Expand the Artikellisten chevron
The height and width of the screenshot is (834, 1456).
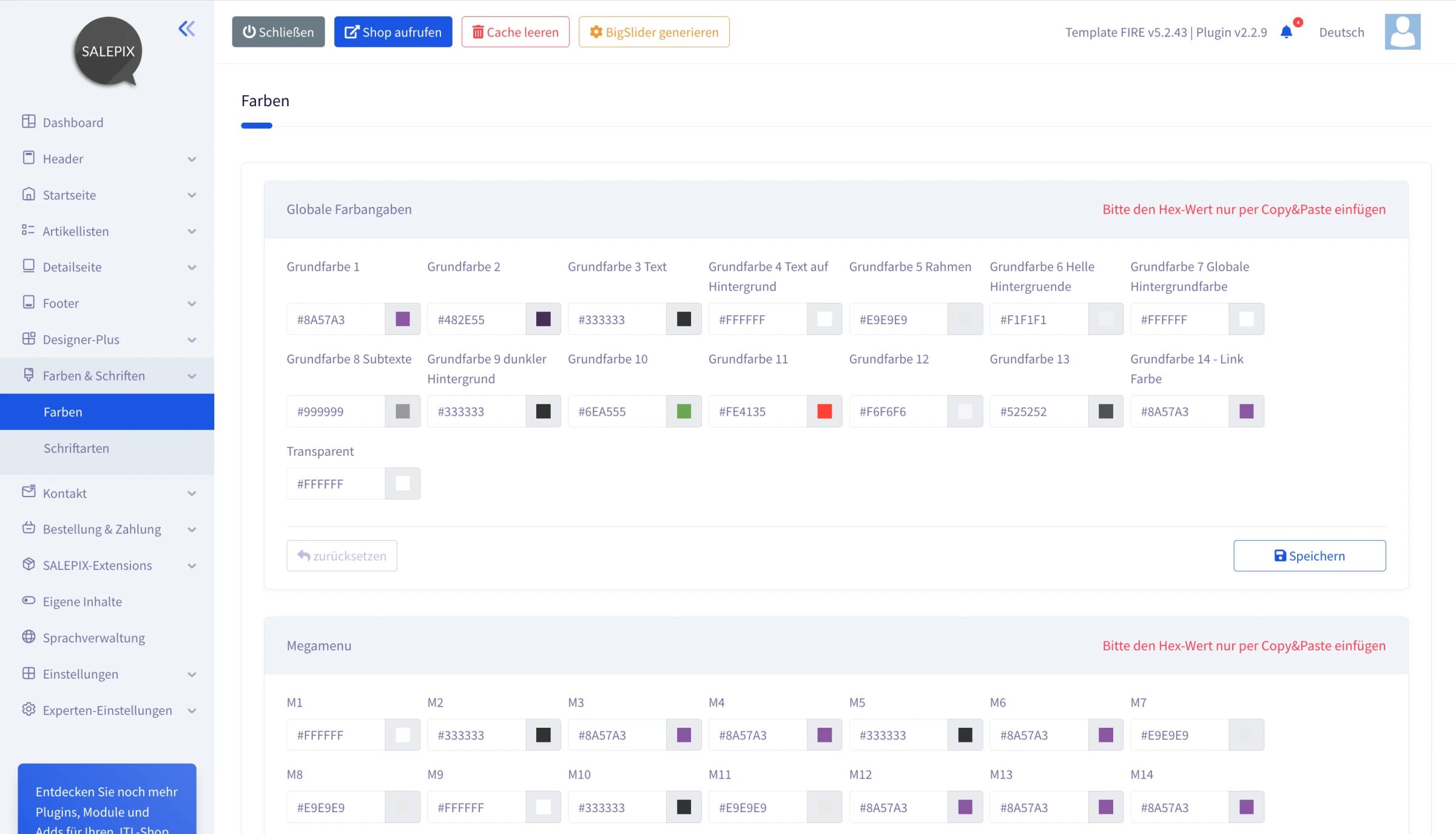(x=192, y=231)
